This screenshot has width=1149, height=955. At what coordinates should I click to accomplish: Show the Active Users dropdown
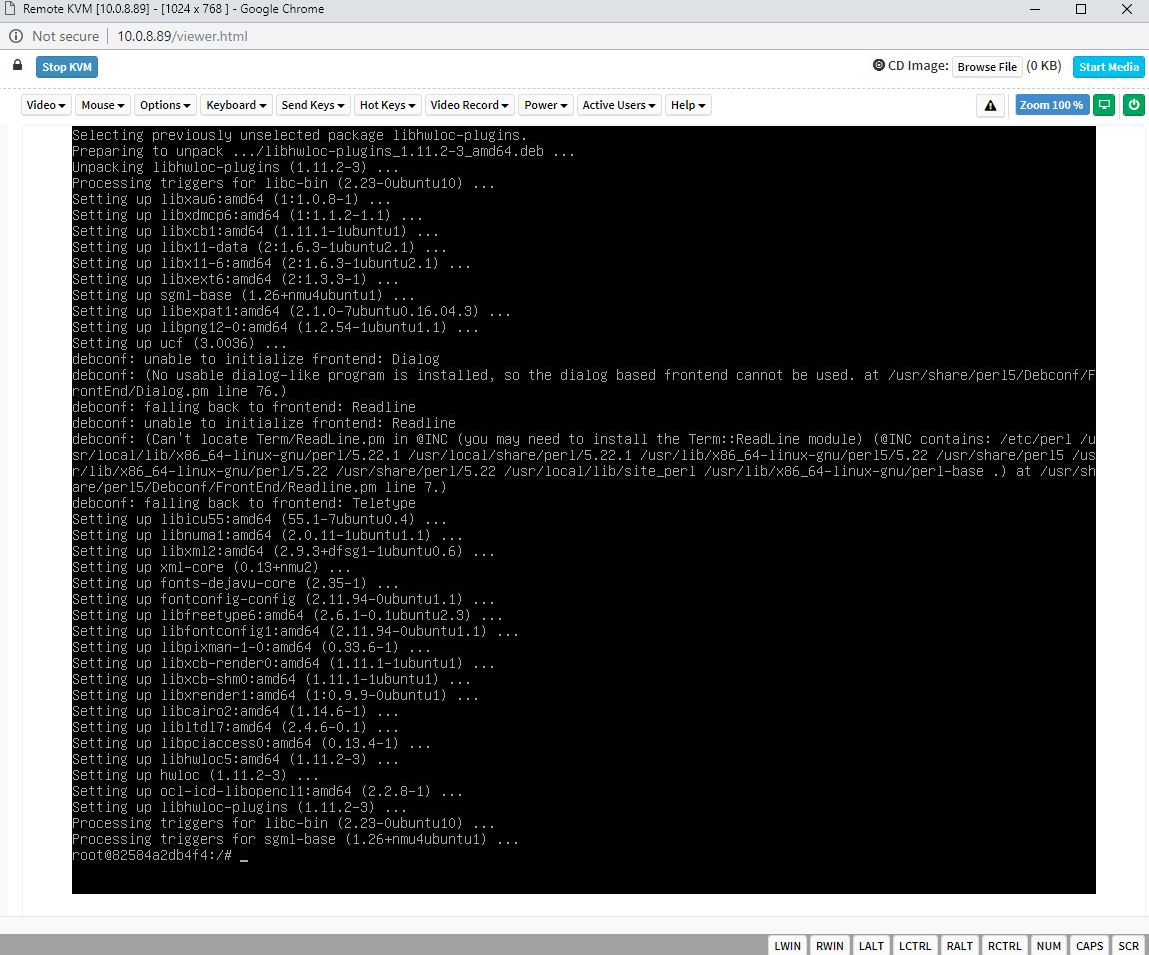pos(618,105)
